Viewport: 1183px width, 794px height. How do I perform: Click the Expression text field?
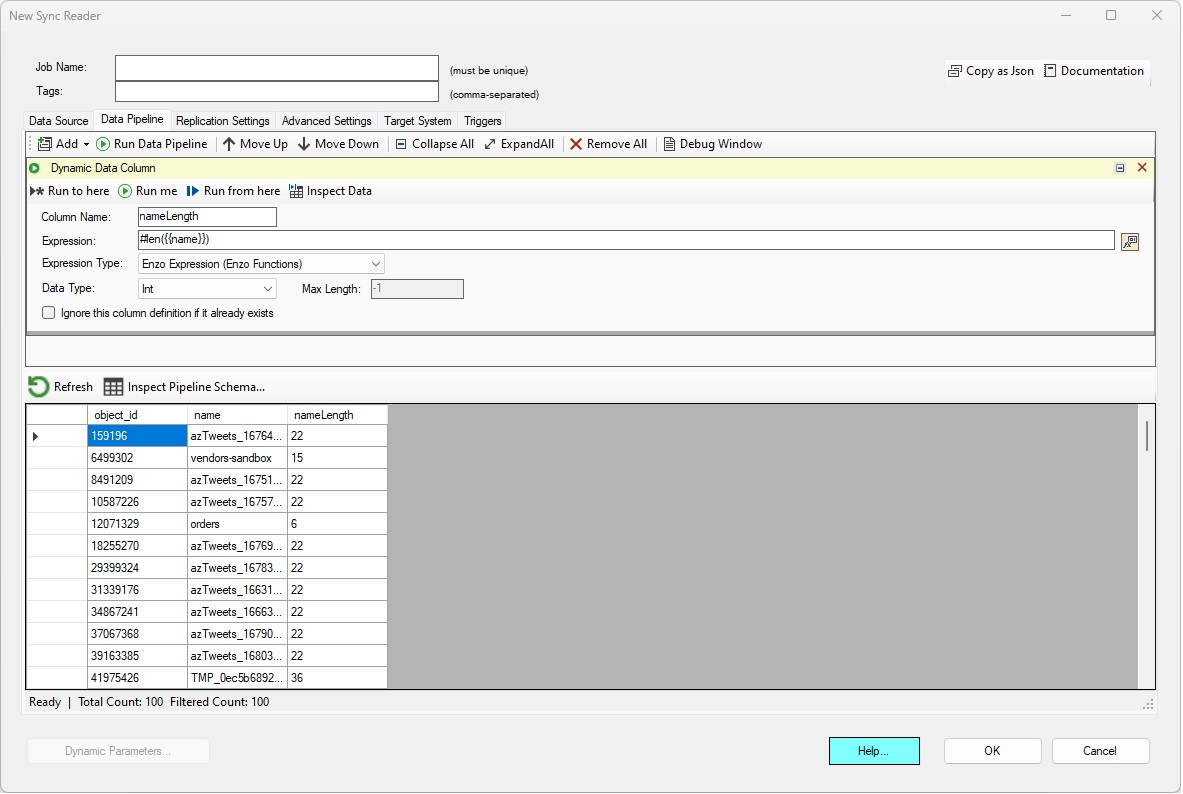click(626, 240)
